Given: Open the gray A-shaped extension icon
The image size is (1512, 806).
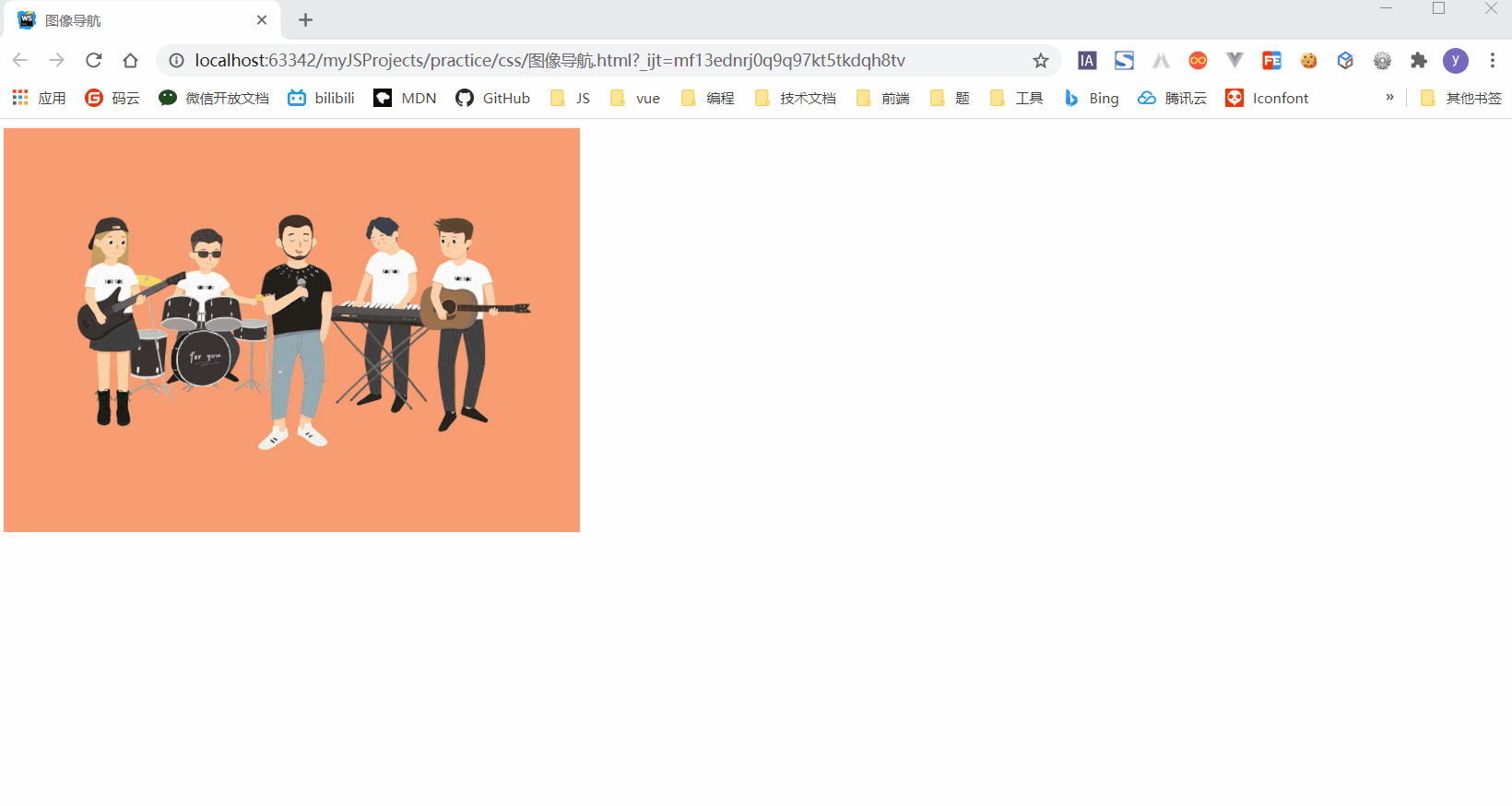Looking at the screenshot, I should click(x=1161, y=61).
